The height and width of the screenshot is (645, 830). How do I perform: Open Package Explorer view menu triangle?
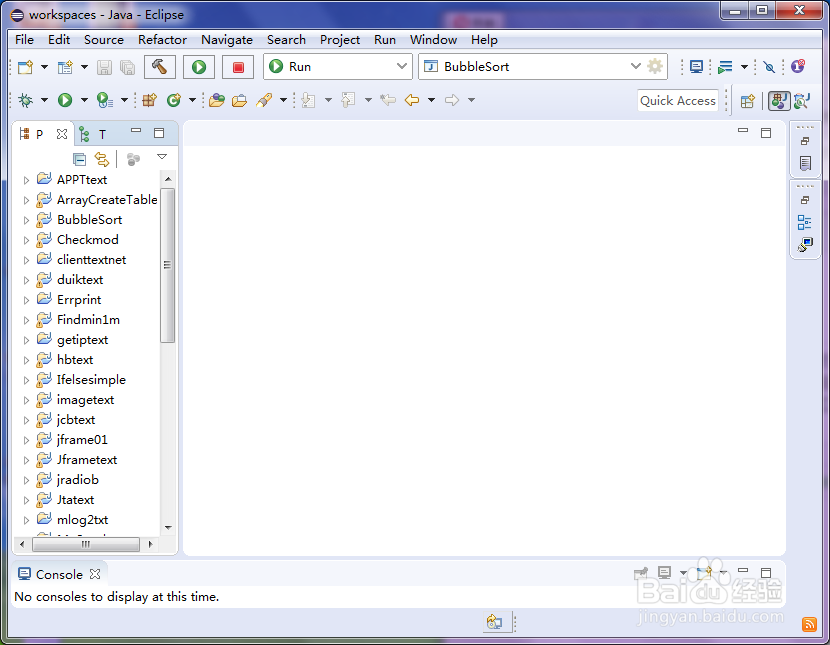pyautogui.click(x=162, y=157)
